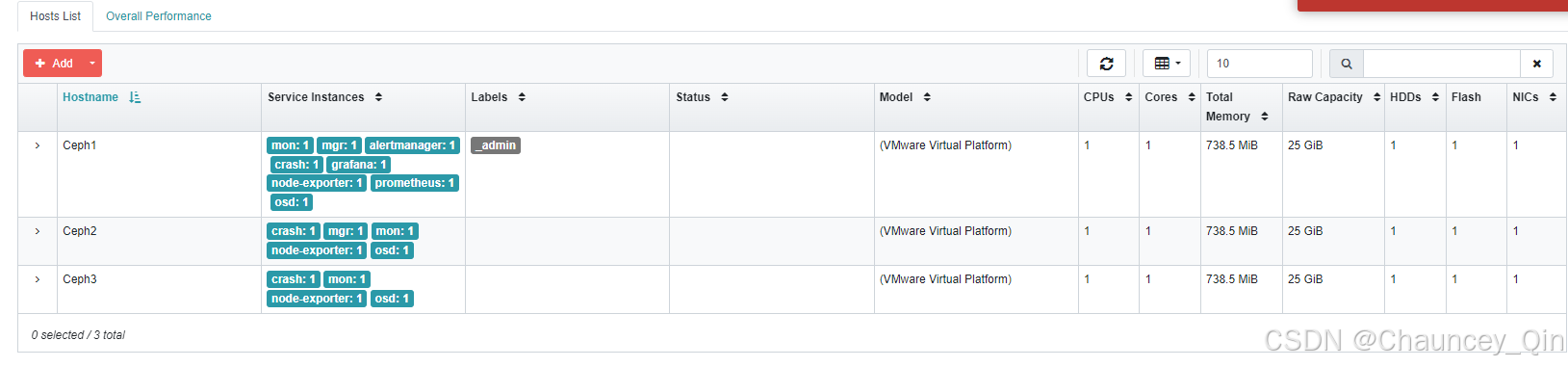Sort the Status column
The image size is (1568, 367).
click(725, 97)
